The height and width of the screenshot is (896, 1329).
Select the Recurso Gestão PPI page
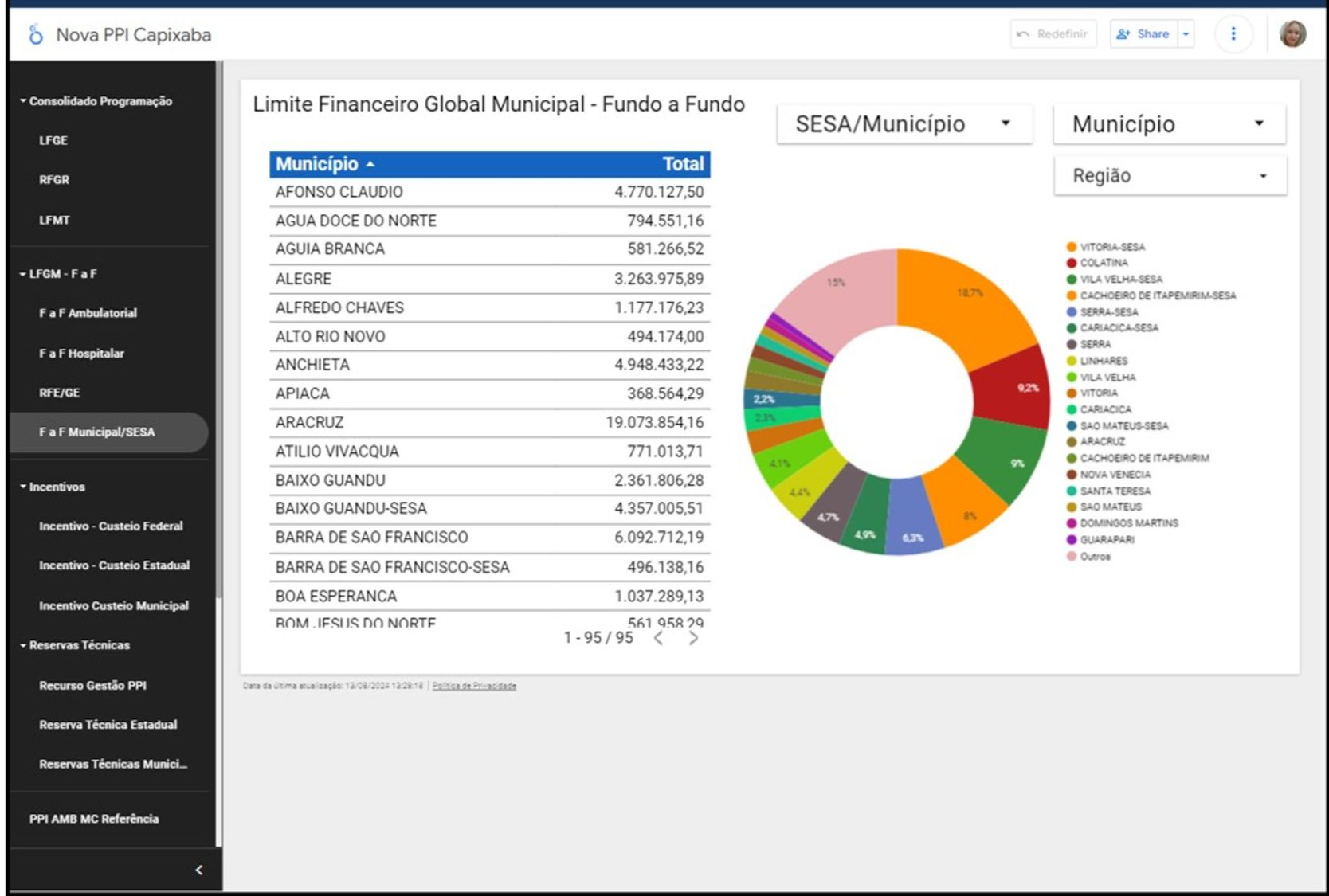tap(92, 685)
